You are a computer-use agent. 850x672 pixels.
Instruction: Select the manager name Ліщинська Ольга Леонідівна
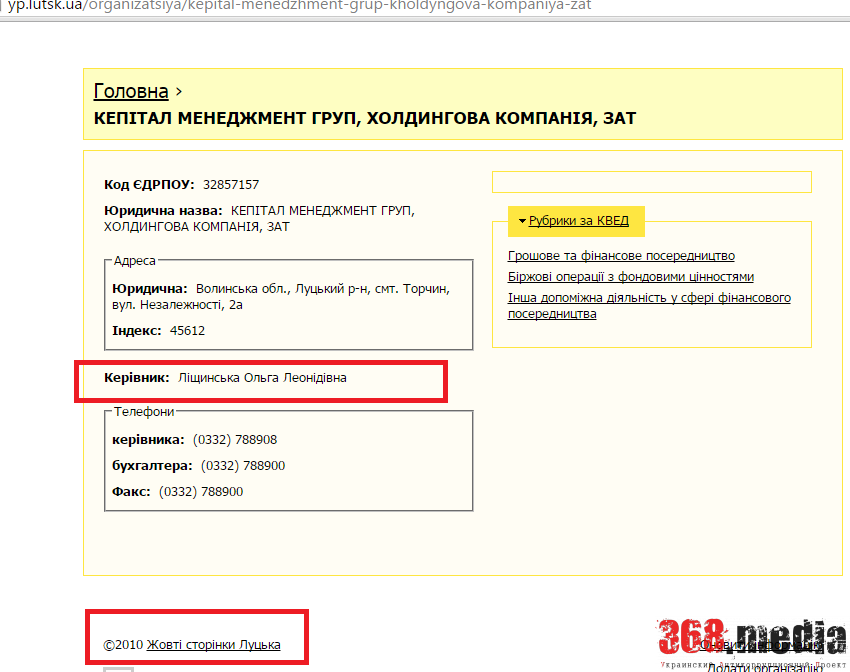click(262, 378)
